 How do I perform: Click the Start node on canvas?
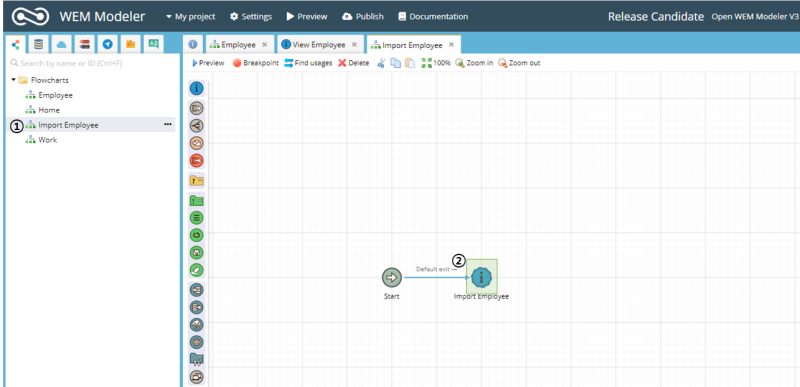pyautogui.click(x=392, y=278)
